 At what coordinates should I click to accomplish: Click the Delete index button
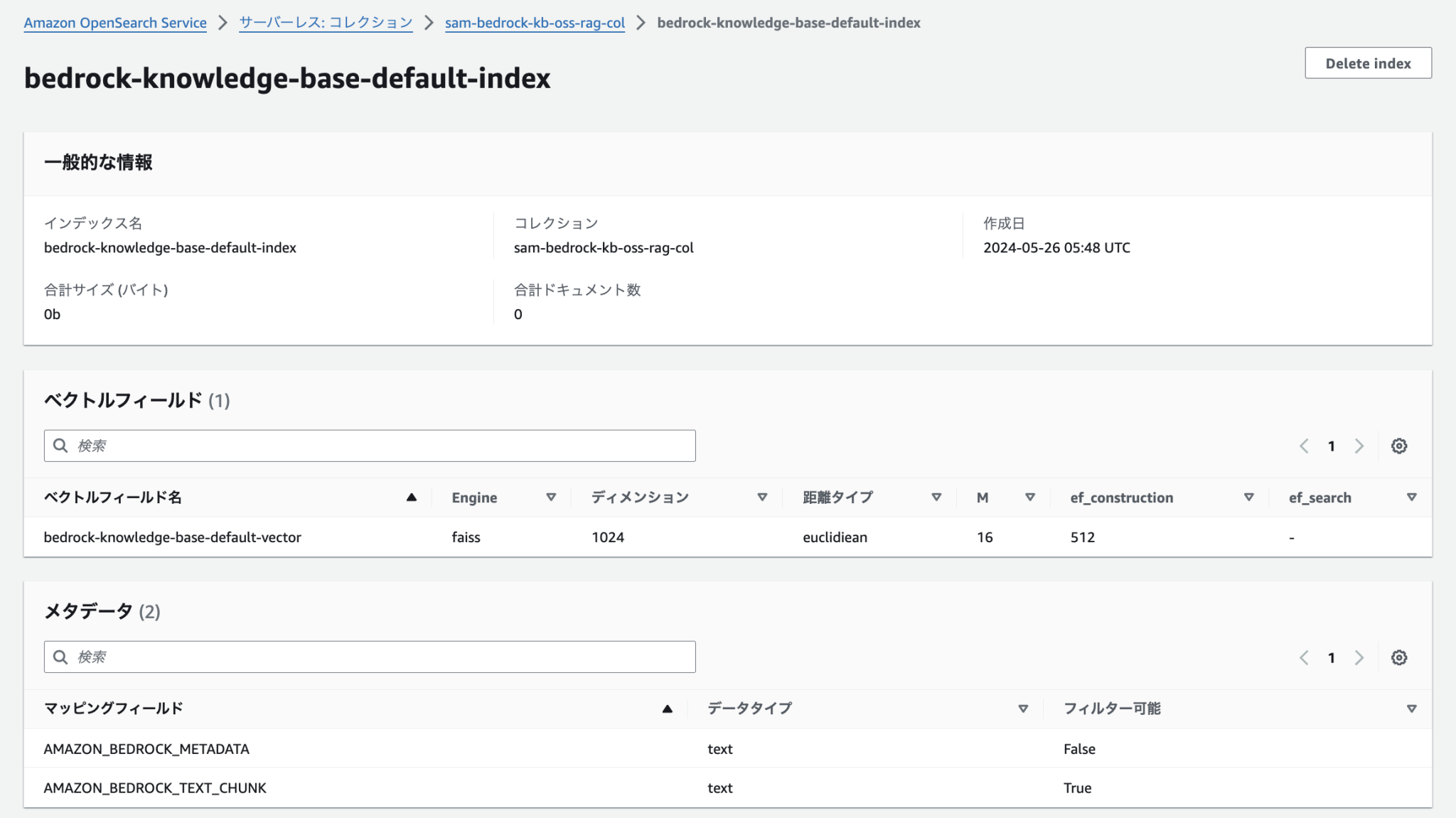1368,63
